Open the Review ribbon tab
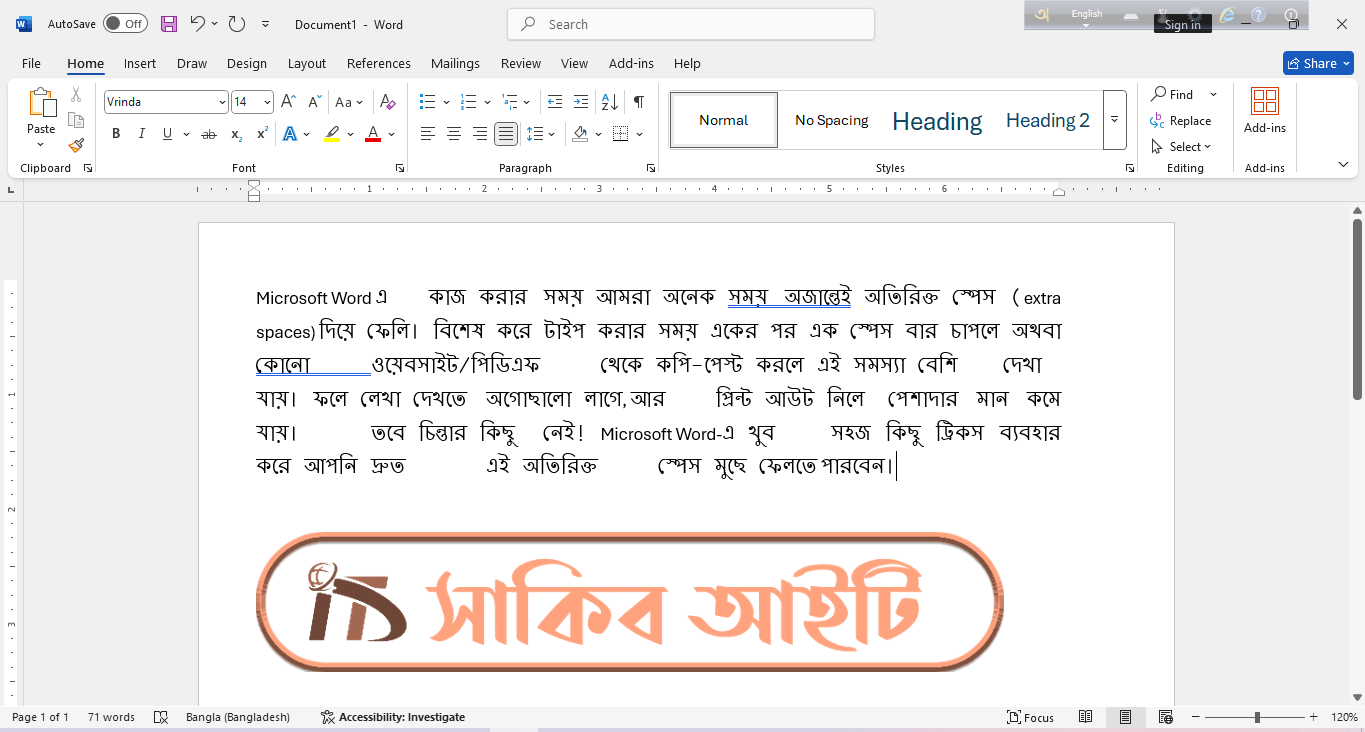The width and height of the screenshot is (1365, 732). 520,63
